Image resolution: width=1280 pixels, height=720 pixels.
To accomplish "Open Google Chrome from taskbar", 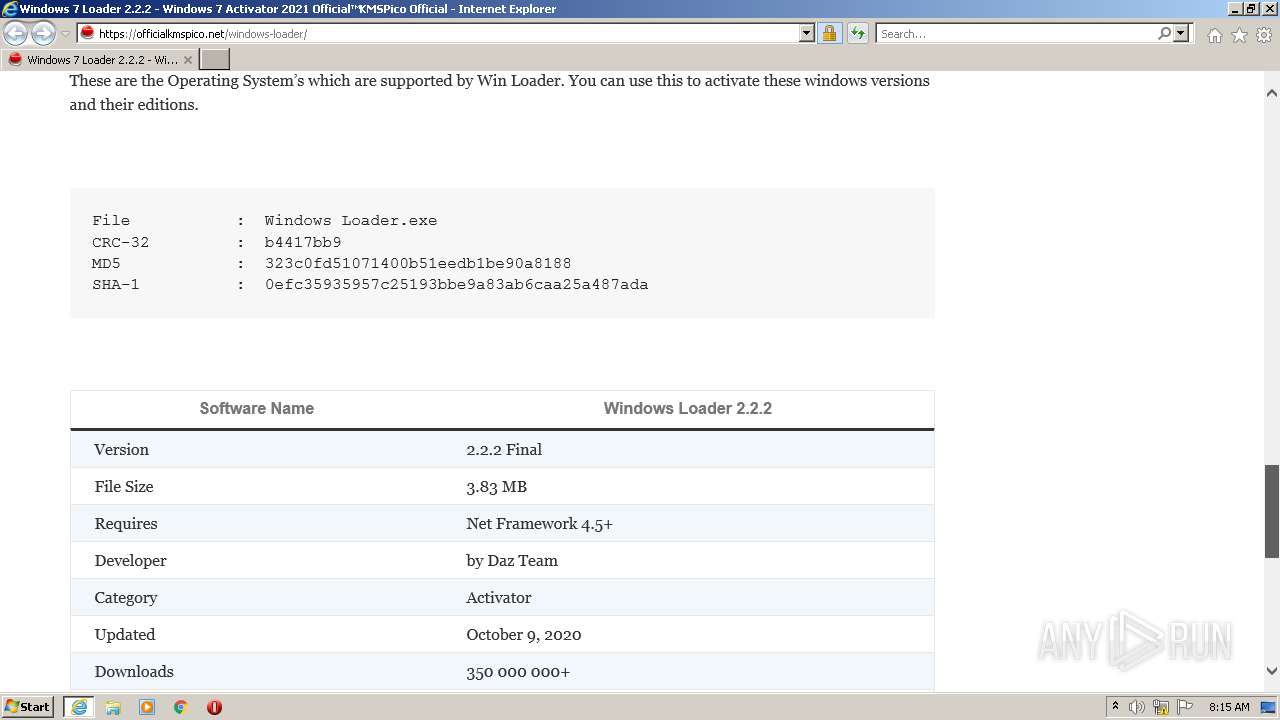I will pos(181,707).
